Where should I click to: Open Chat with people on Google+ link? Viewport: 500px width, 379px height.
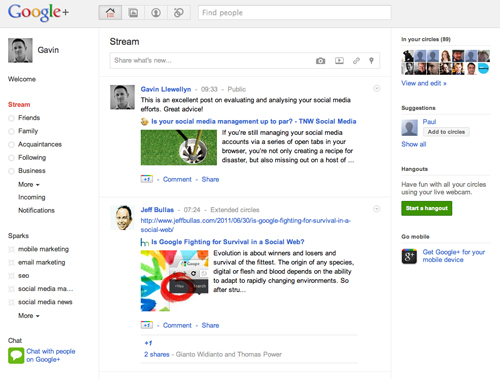pyautogui.click(x=51, y=355)
